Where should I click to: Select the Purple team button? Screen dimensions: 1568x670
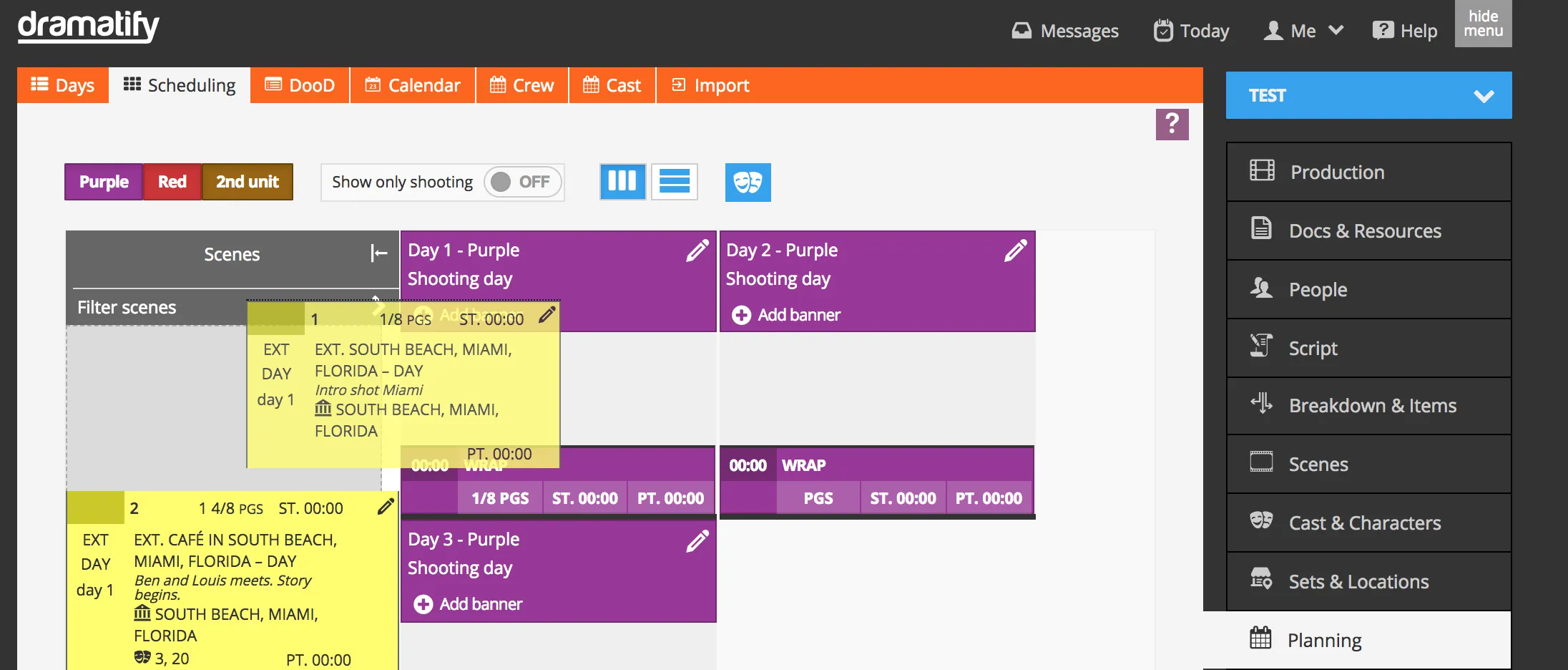click(104, 182)
